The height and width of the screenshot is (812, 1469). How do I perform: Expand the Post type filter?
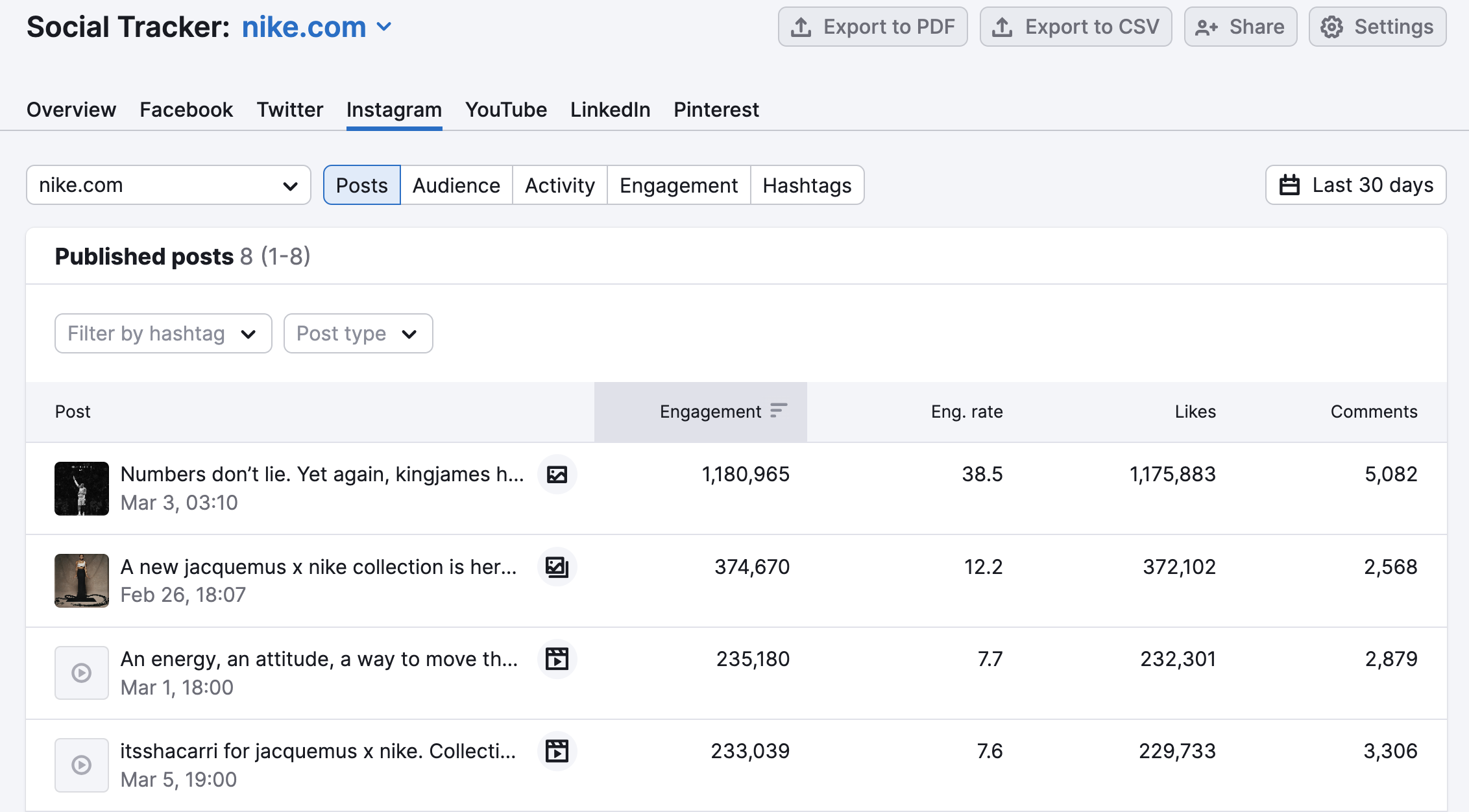coord(358,334)
